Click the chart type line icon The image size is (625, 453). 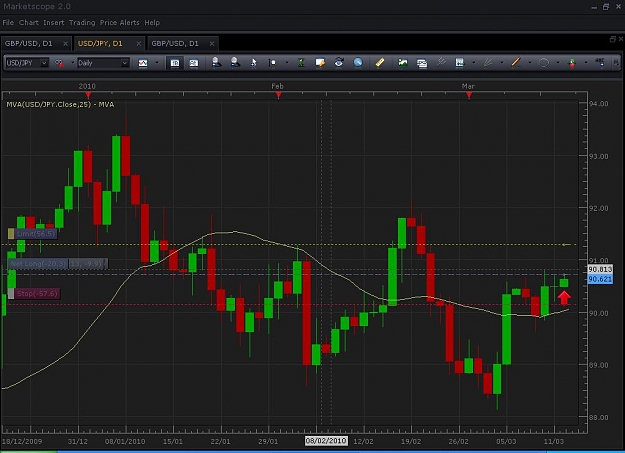[x=143, y=63]
